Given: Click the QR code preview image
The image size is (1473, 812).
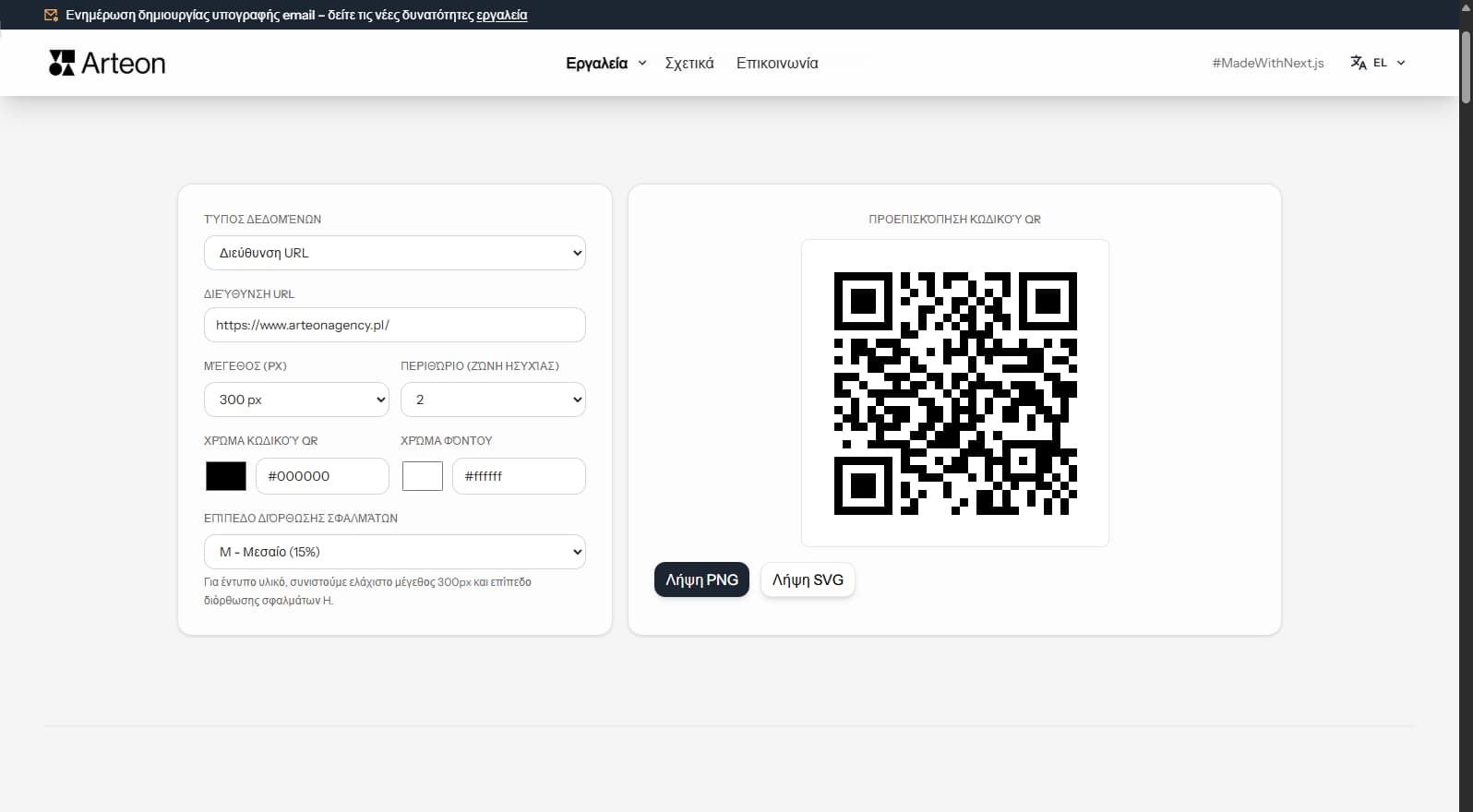Looking at the screenshot, I should [955, 393].
